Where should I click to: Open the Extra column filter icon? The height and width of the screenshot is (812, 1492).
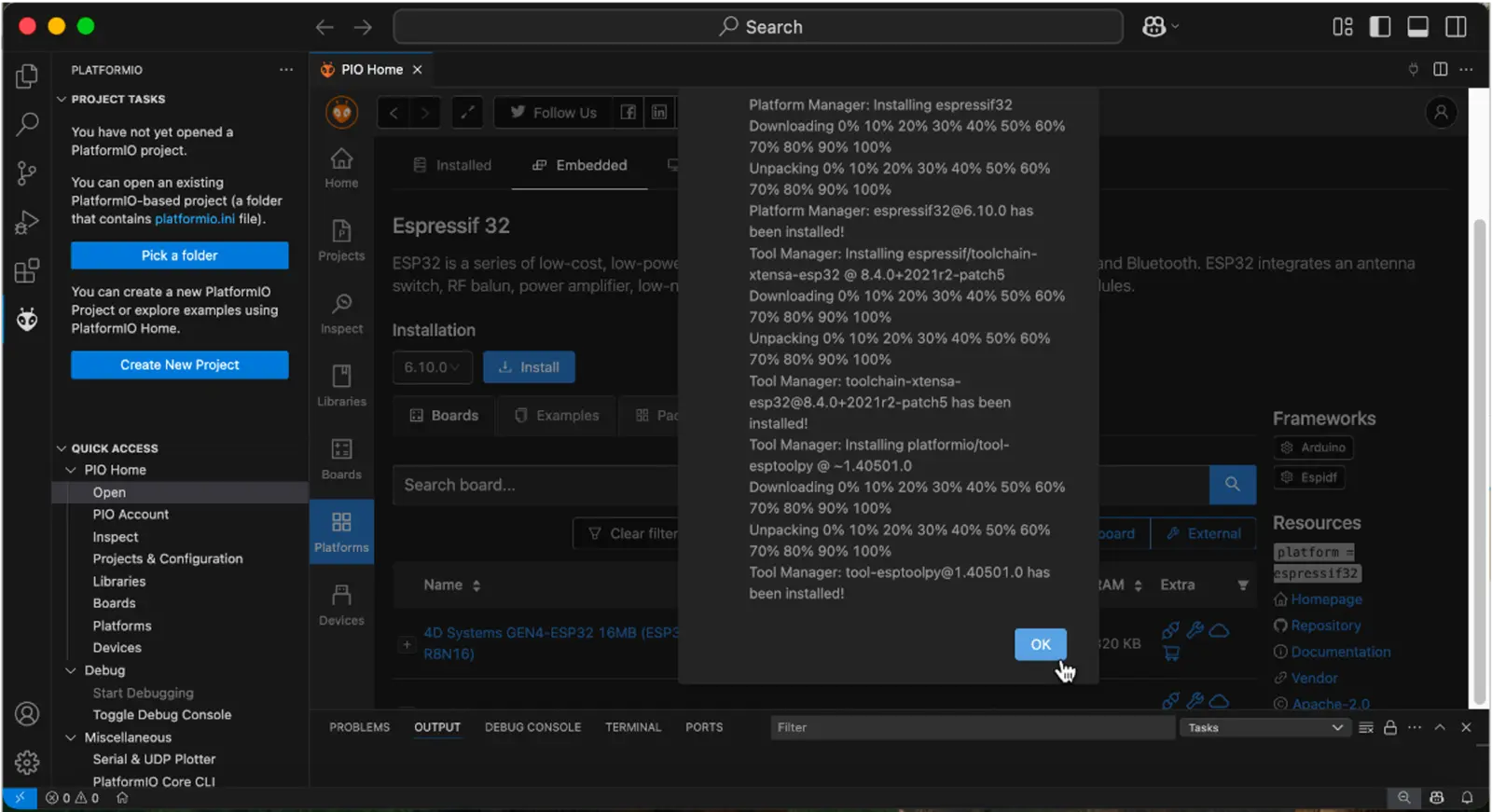point(1243,585)
